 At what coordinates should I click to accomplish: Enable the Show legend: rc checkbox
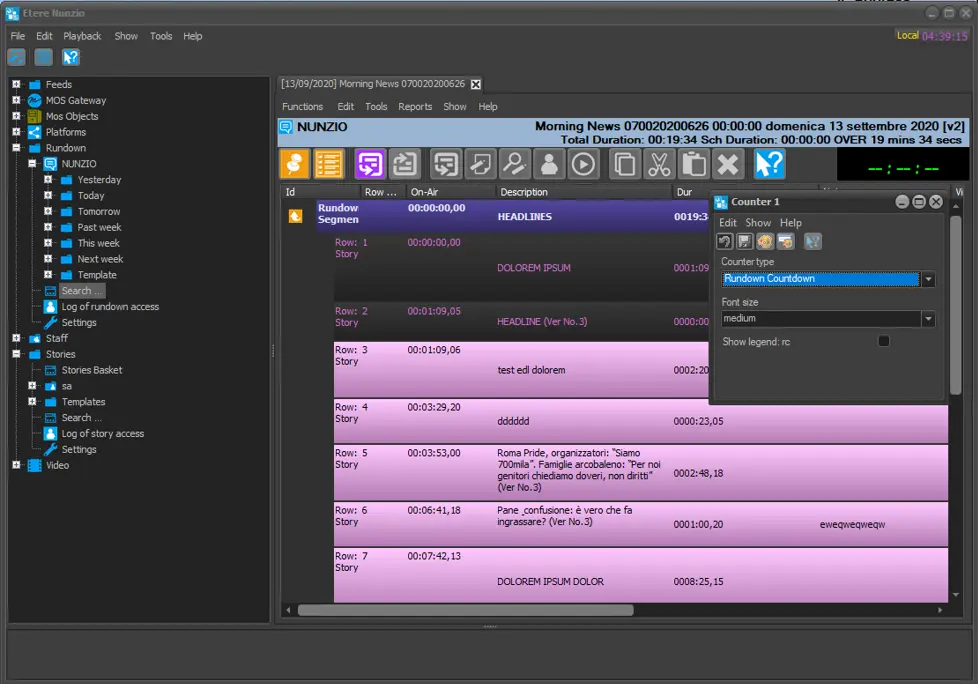click(x=883, y=342)
